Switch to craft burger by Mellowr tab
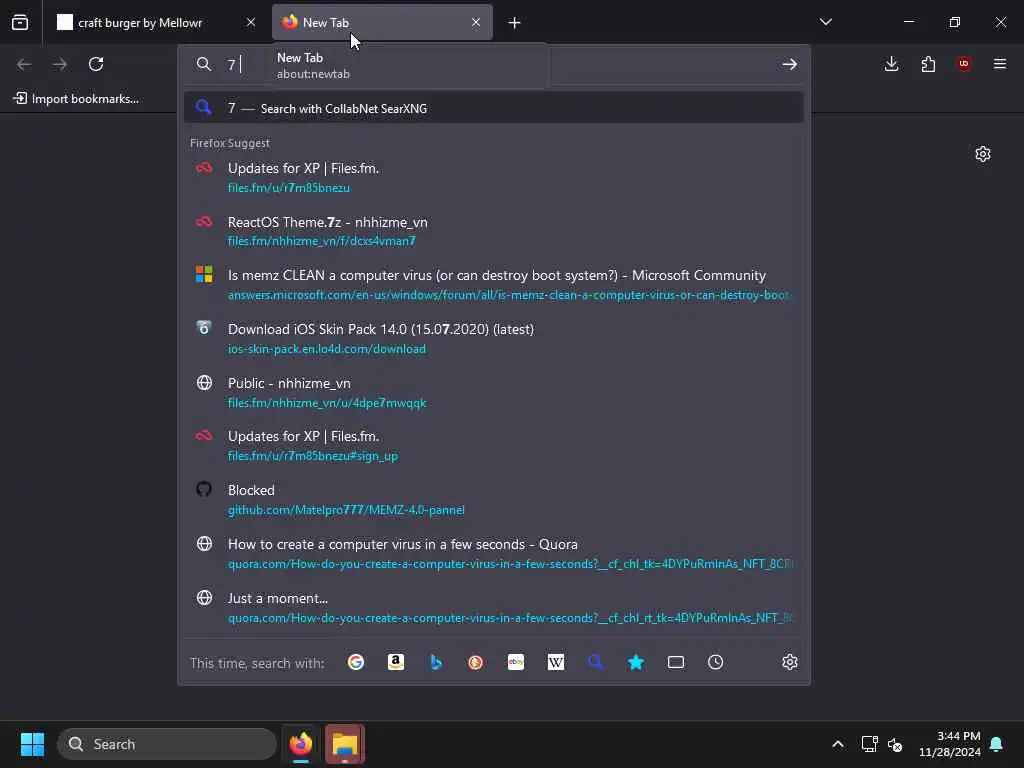 (157, 22)
